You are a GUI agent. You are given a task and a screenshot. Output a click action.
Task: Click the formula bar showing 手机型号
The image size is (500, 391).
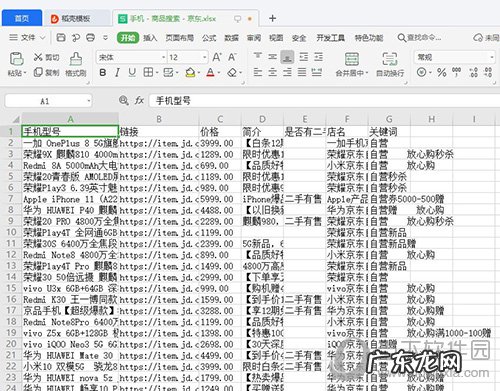click(324, 100)
